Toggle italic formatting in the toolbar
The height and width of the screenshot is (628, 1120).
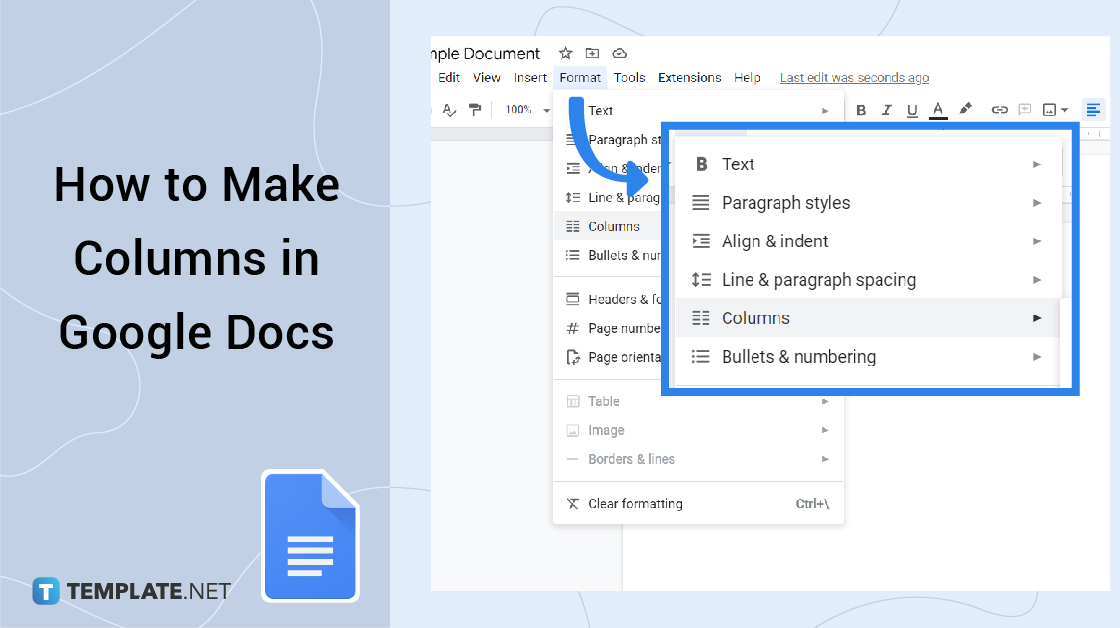pyautogui.click(x=886, y=110)
